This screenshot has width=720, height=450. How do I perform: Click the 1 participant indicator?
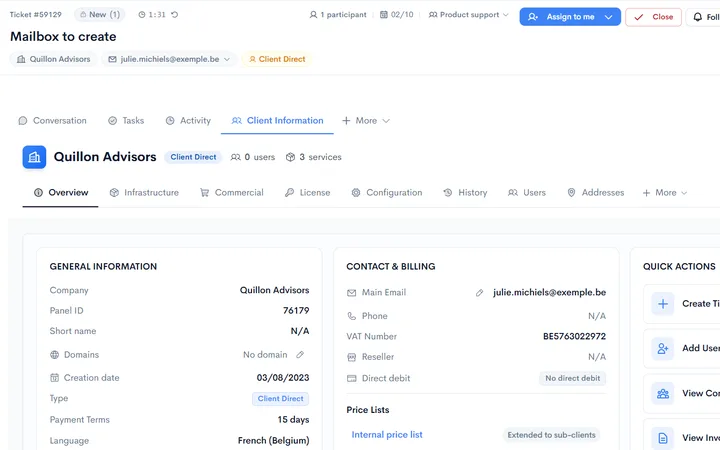click(x=338, y=15)
